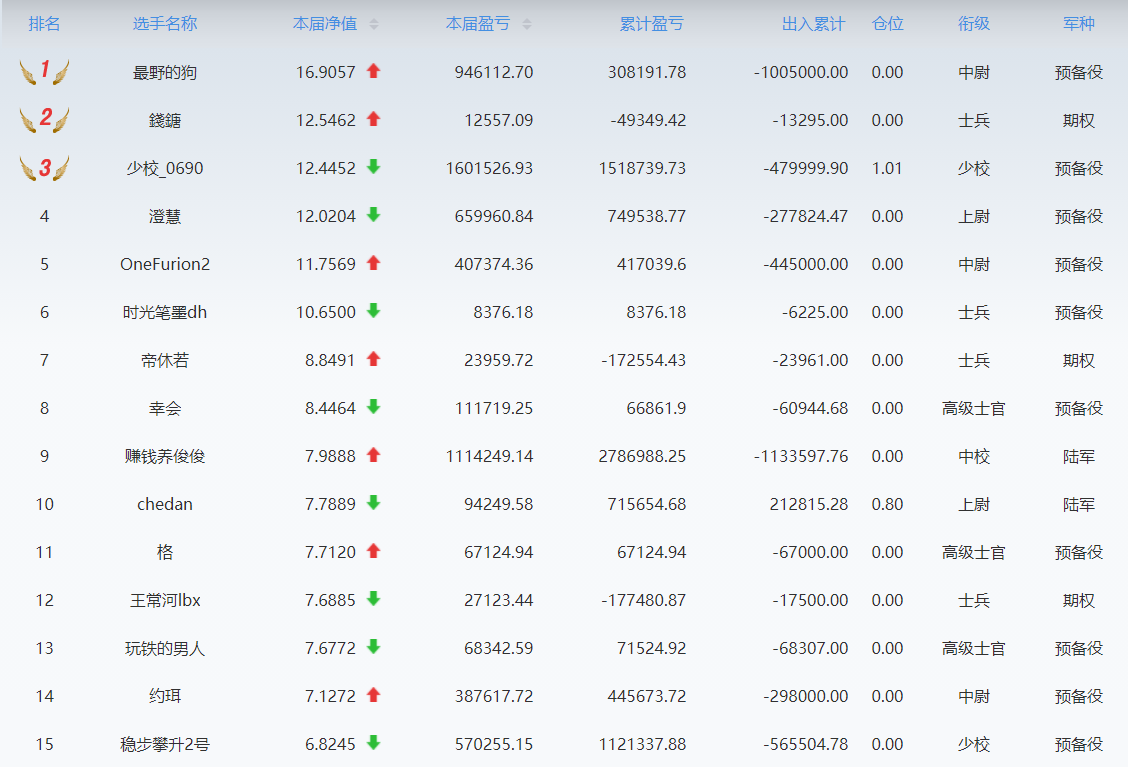Select net value 16.9057

pos(326,73)
